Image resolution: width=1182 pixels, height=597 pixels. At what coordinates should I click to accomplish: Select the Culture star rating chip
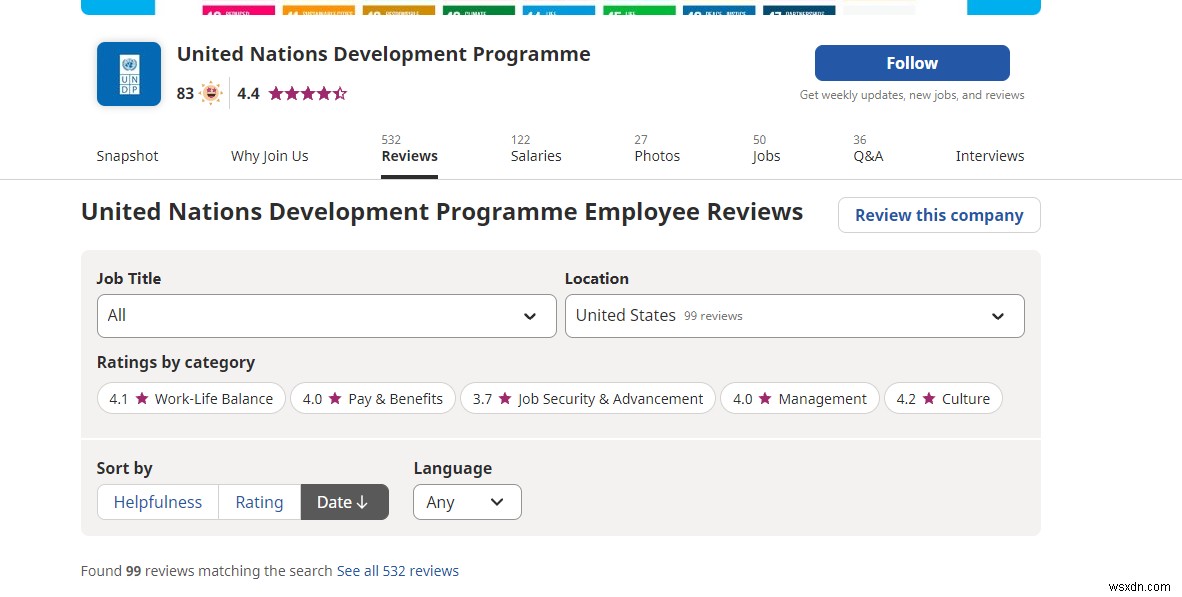tap(943, 398)
